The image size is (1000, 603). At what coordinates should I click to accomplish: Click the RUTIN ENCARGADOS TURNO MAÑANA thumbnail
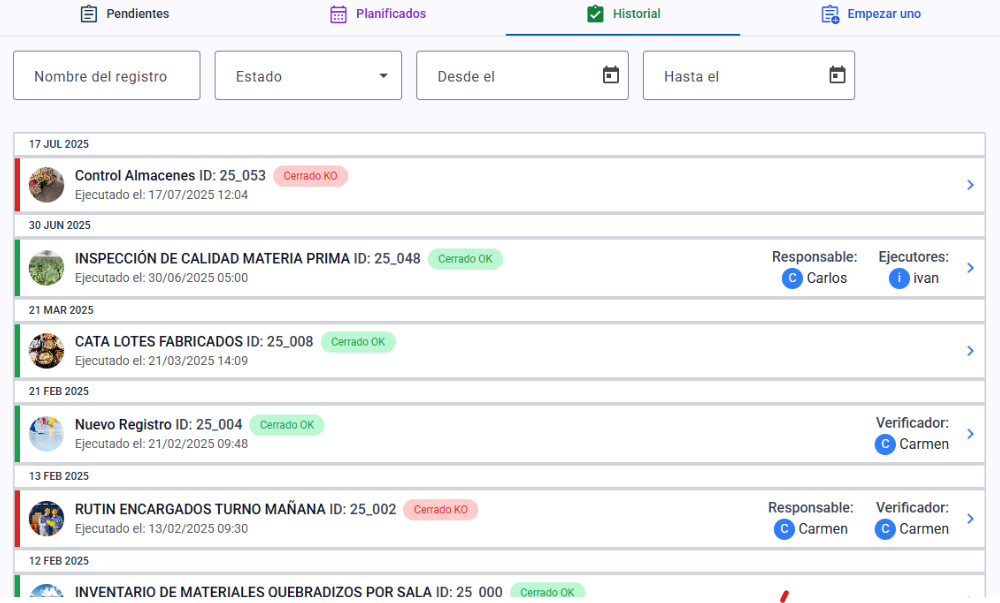click(x=47, y=519)
